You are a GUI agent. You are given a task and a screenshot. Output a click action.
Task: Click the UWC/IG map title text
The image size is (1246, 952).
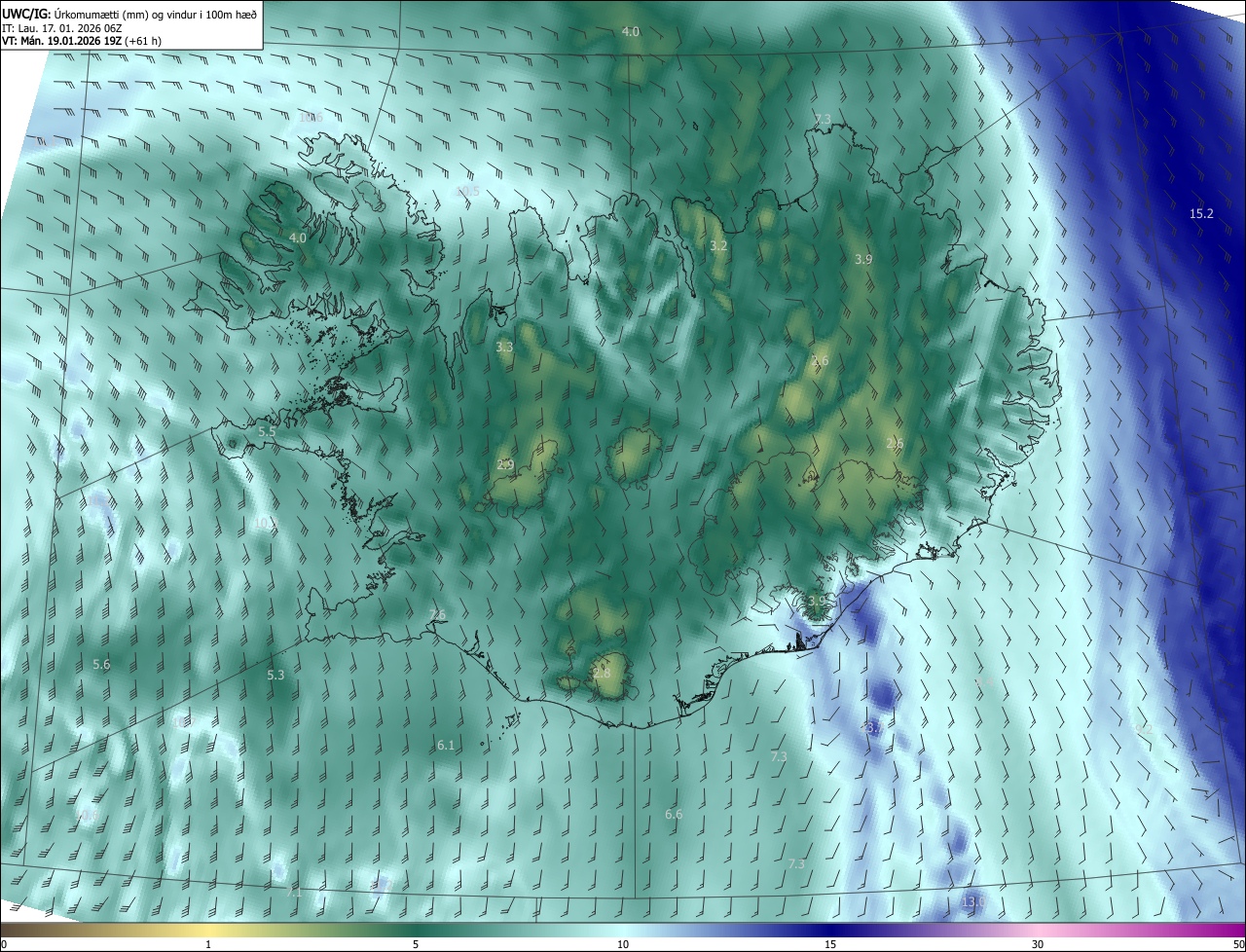[129, 13]
